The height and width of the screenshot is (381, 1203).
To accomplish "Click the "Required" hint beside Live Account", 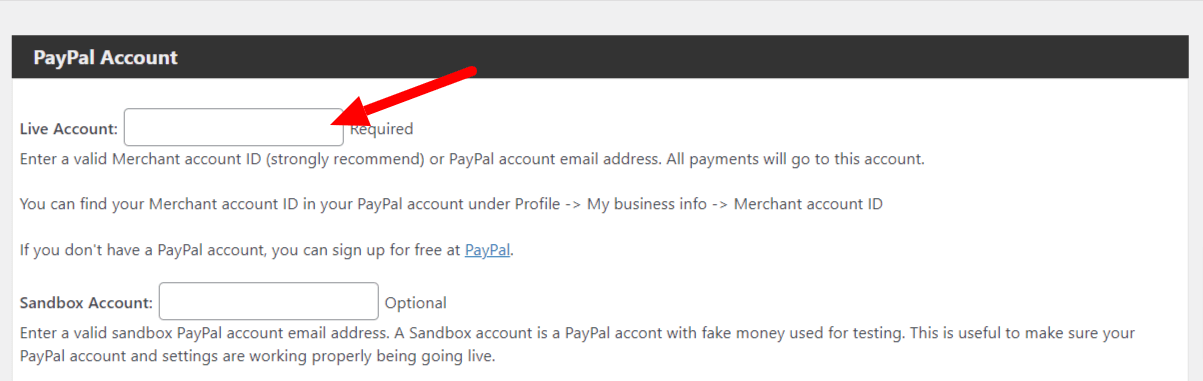I will [x=382, y=129].
